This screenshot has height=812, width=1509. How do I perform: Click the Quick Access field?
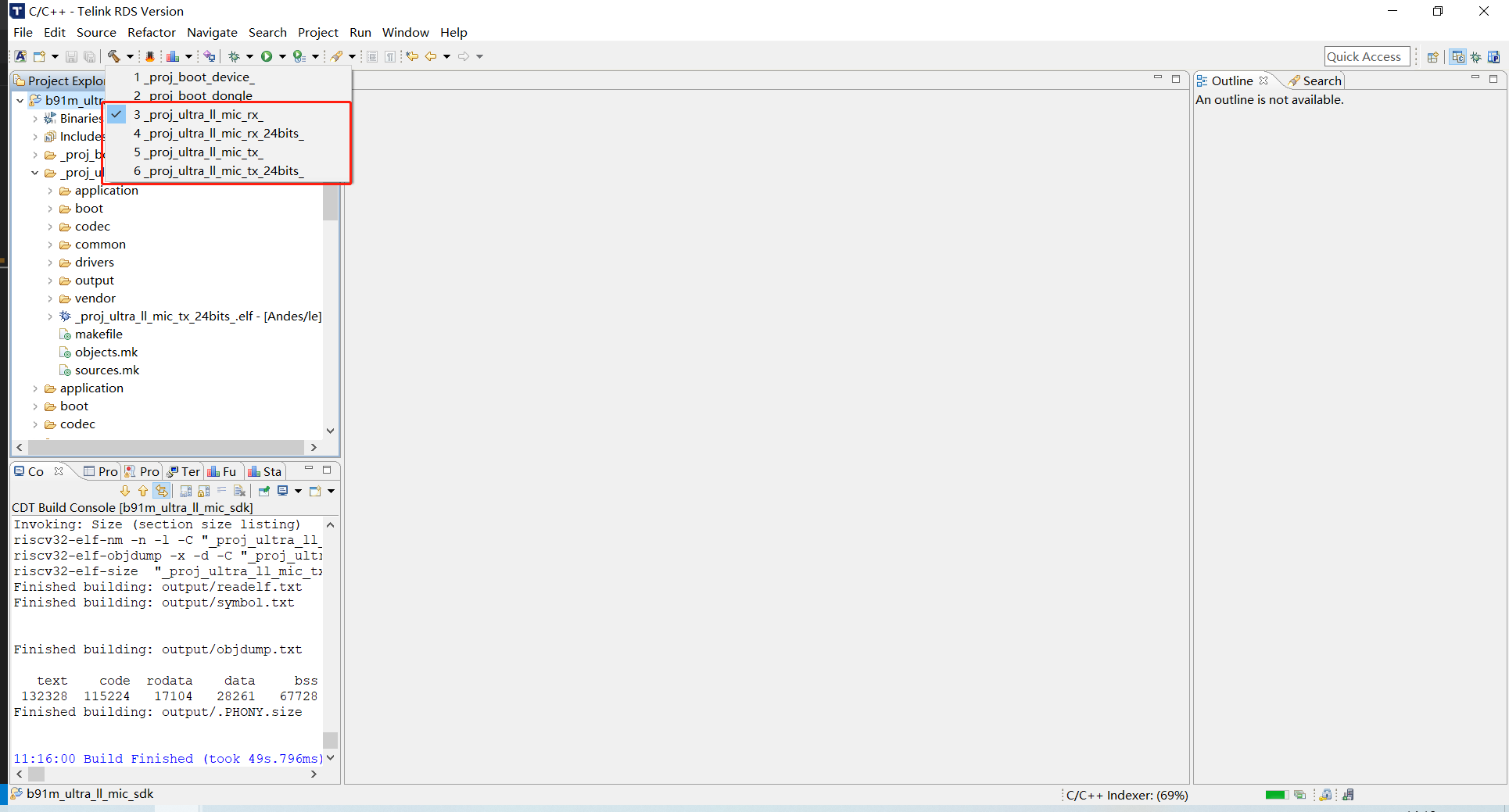(x=1367, y=56)
